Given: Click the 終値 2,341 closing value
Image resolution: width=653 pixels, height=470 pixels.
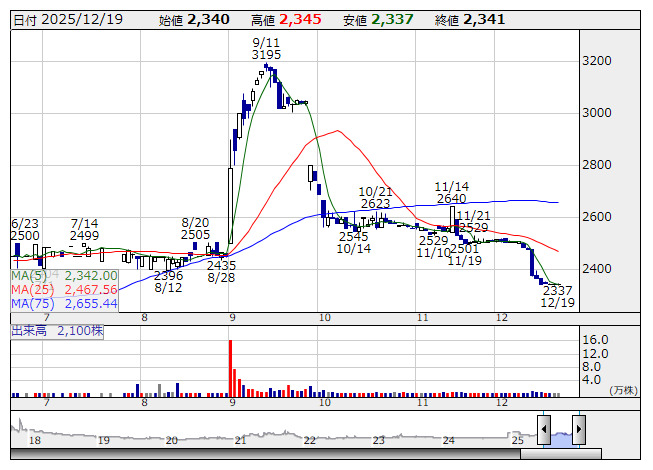Looking at the screenshot, I should [x=470, y=20].
